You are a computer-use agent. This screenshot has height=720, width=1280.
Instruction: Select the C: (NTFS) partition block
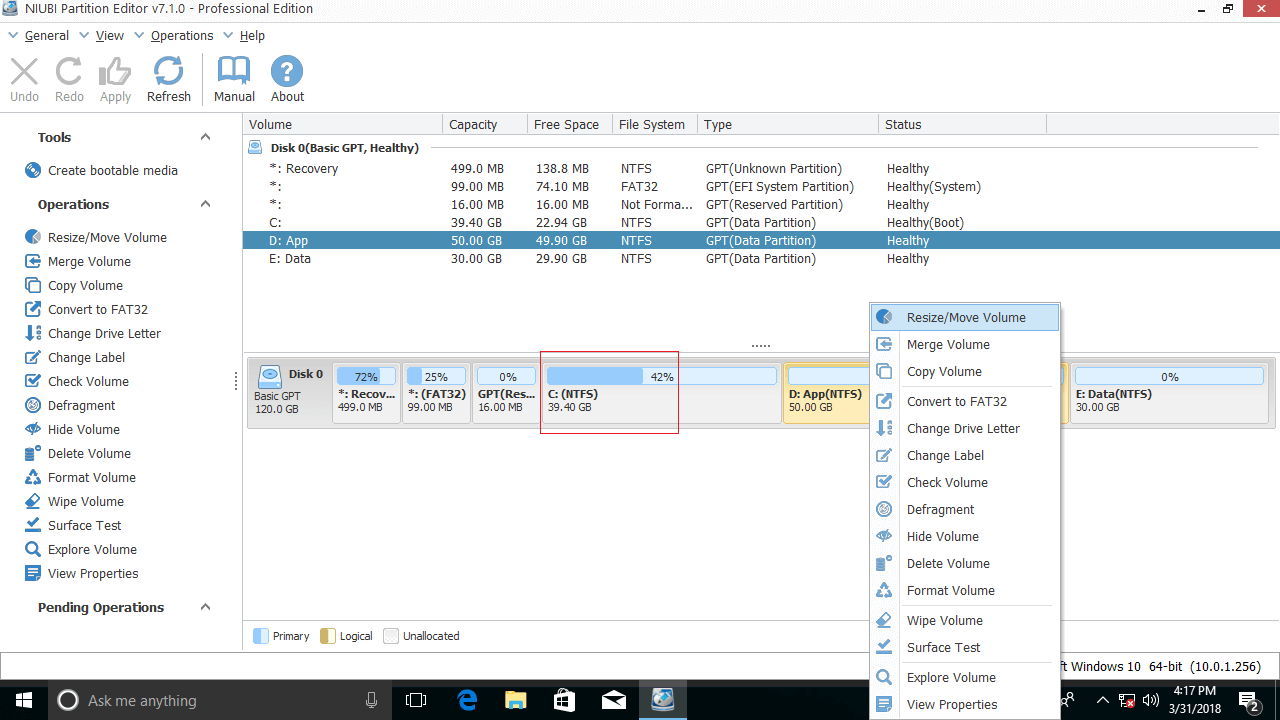[x=661, y=392]
